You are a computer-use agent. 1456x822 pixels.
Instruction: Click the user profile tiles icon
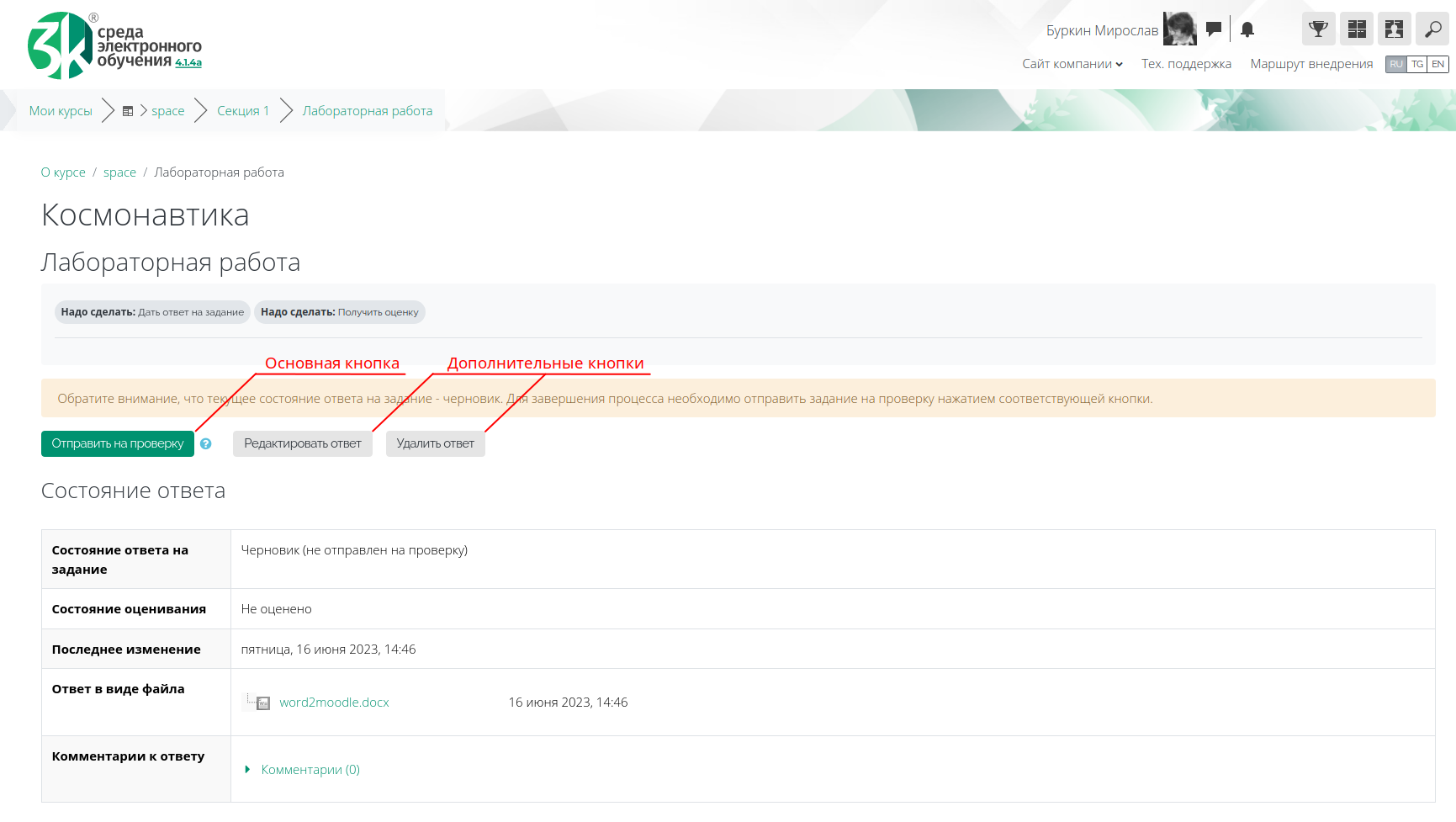pyautogui.click(x=1394, y=29)
